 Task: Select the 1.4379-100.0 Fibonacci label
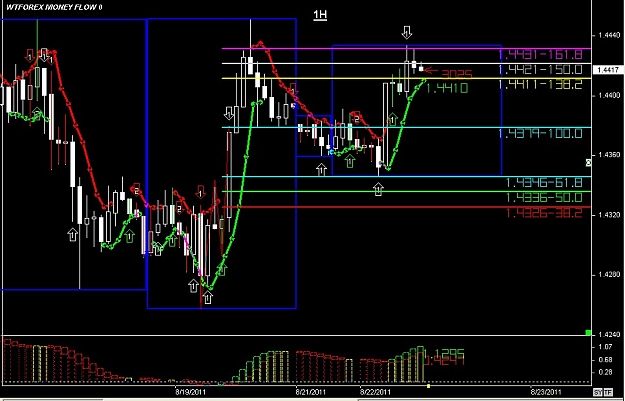coord(540,134)
